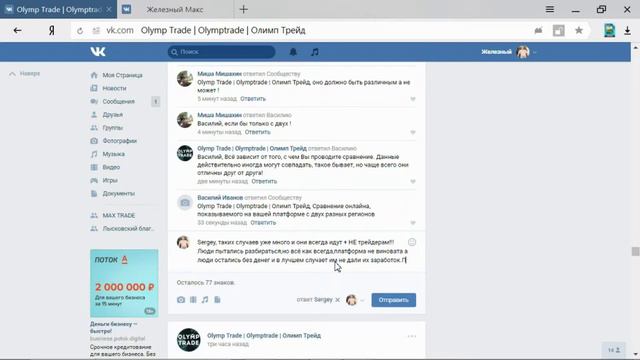Open notifications bell icon
The width and height of the screenshot is (640, 360).
[293, 52]
